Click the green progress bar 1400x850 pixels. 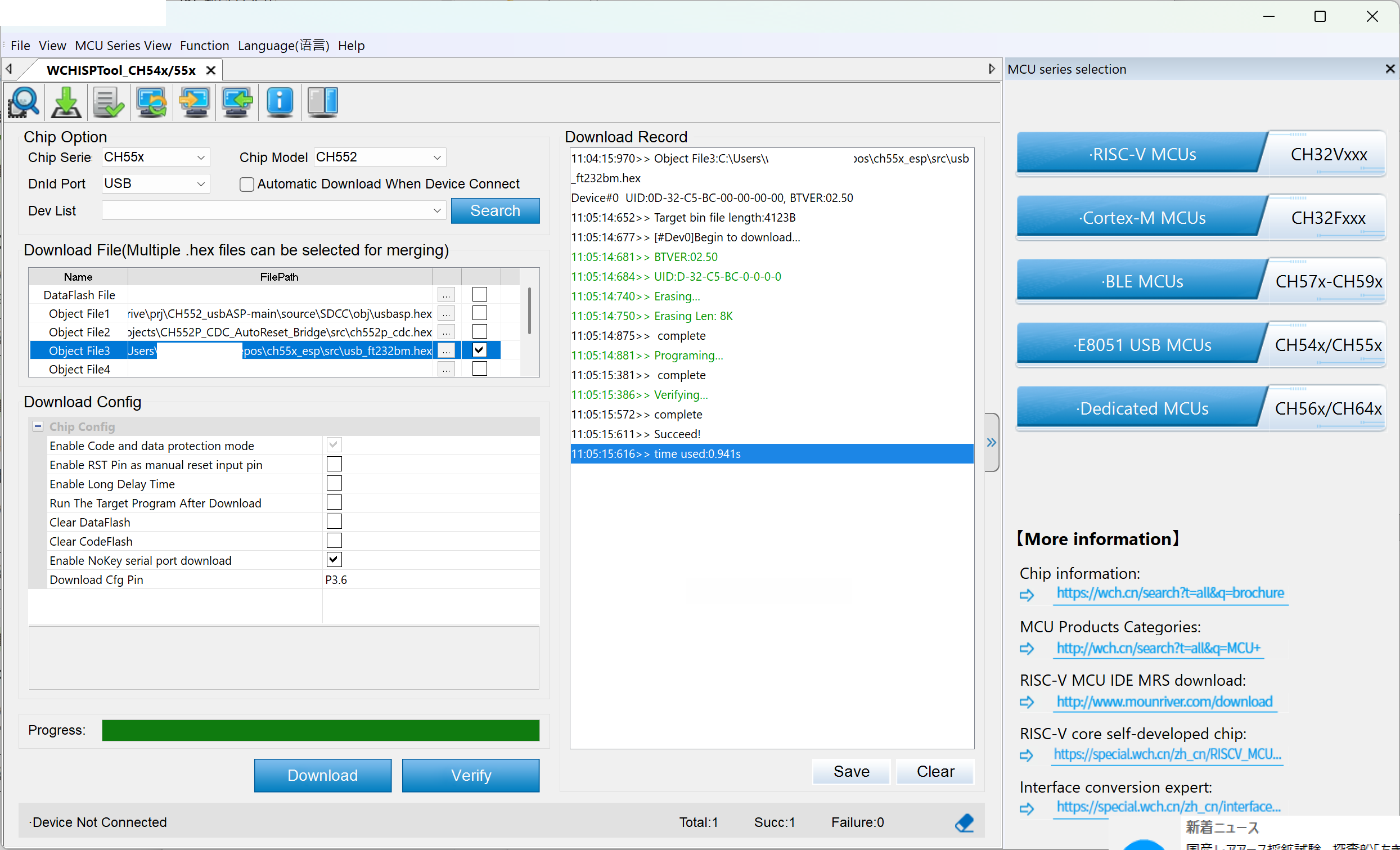click(x=321, y=730)
